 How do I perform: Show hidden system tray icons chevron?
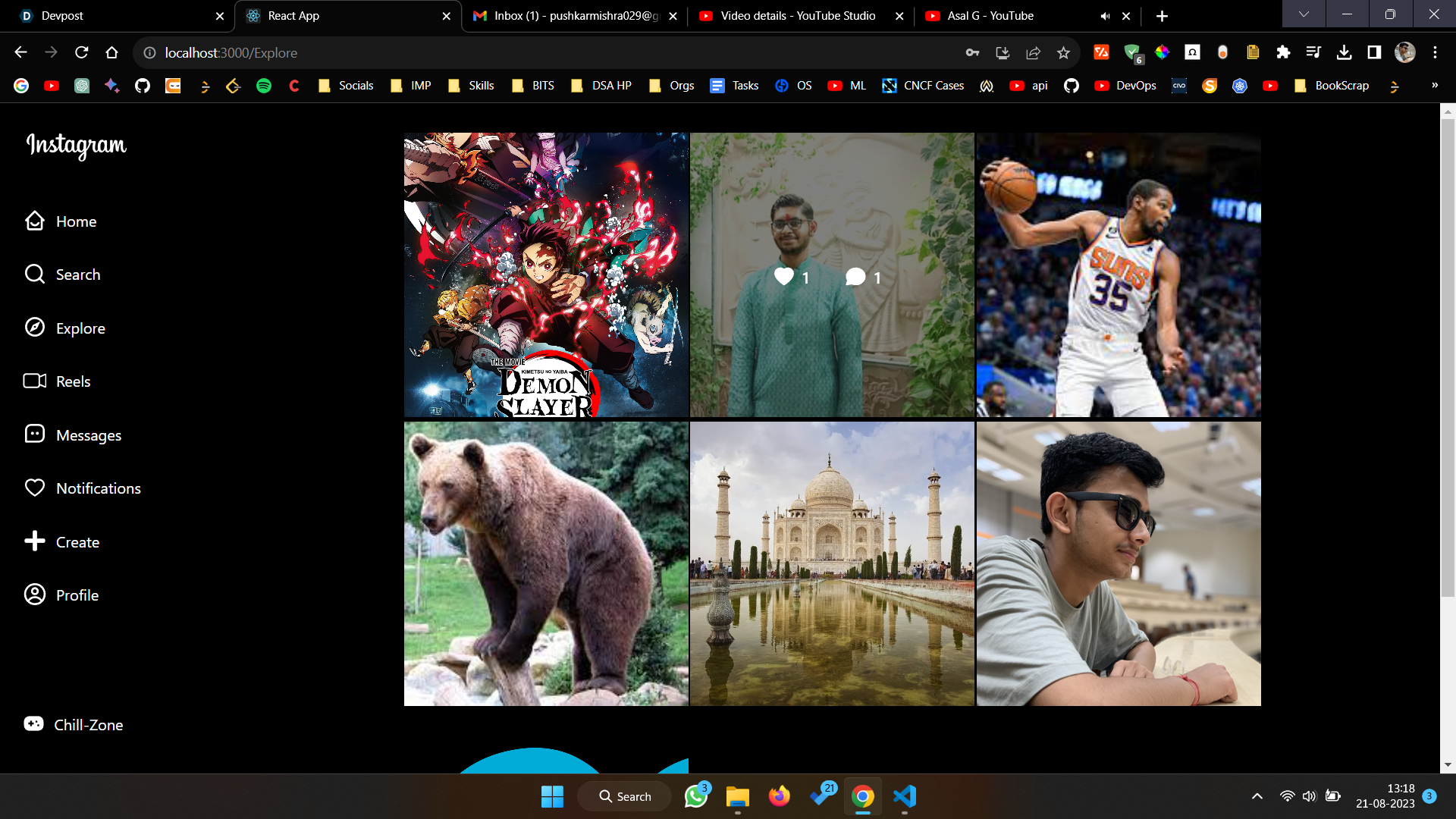point(1257,796)
